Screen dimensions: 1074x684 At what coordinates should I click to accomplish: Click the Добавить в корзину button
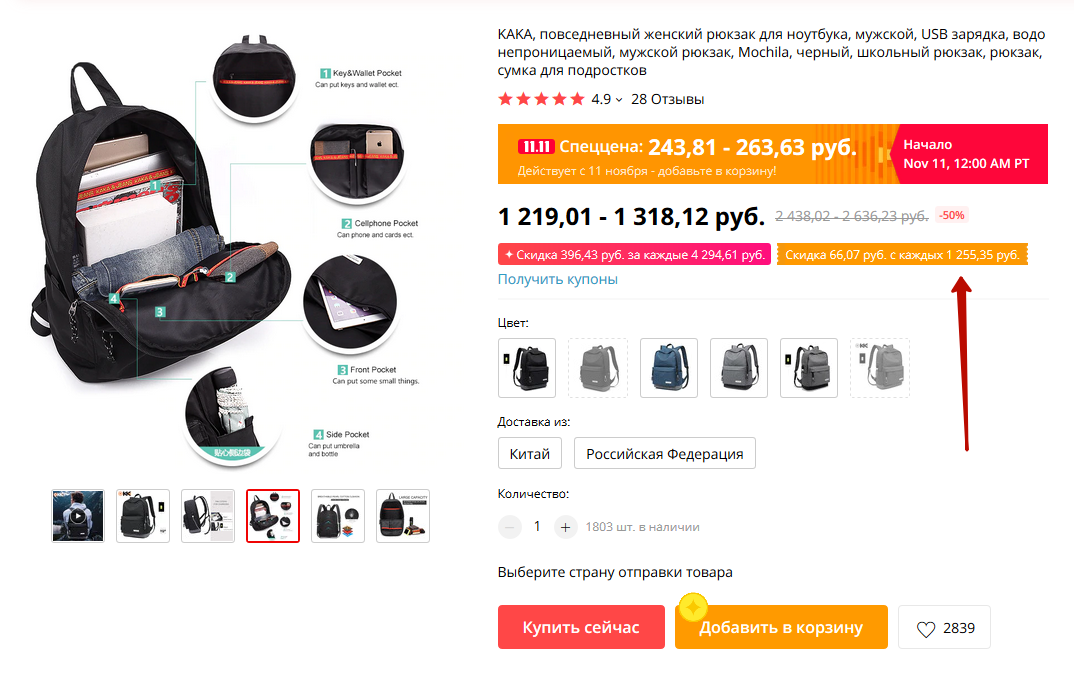781,627
